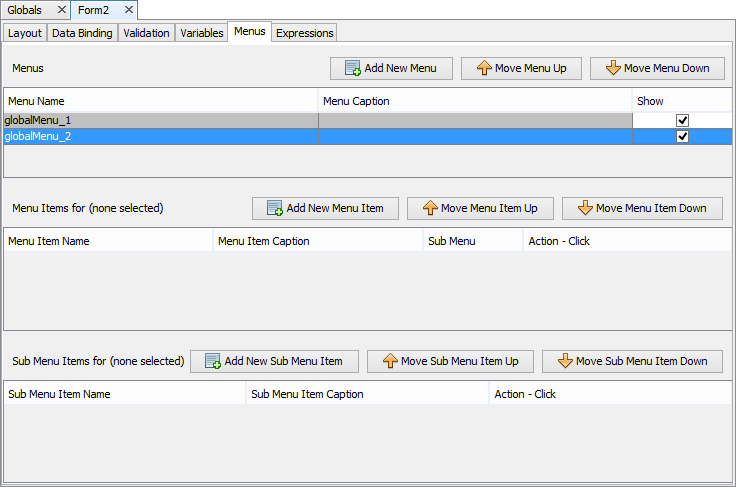Switch to the Globals document tab
Screen dimensions: 736x487
pos(25,10)
